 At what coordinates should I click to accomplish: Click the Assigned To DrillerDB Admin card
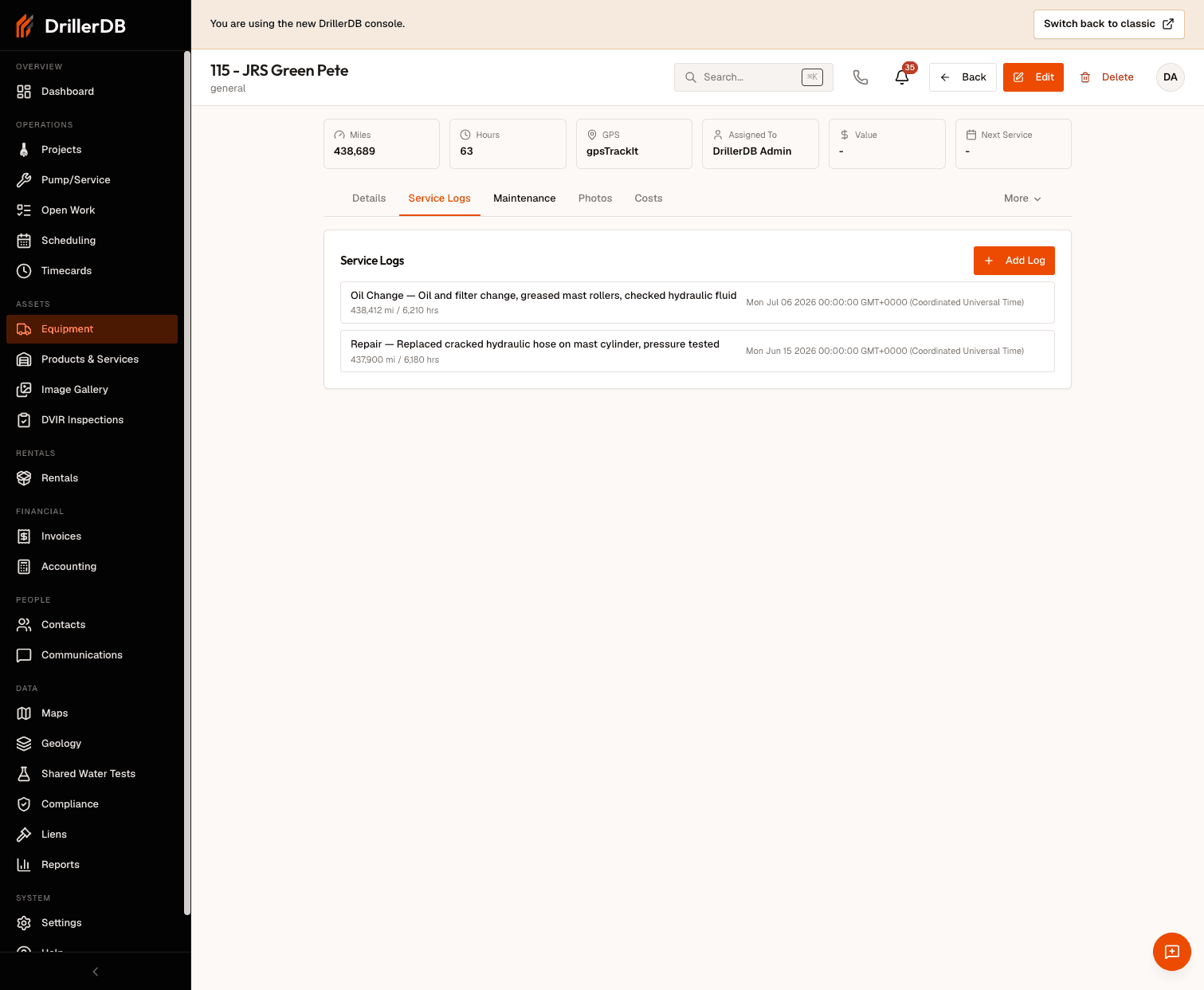coord(760,143)
